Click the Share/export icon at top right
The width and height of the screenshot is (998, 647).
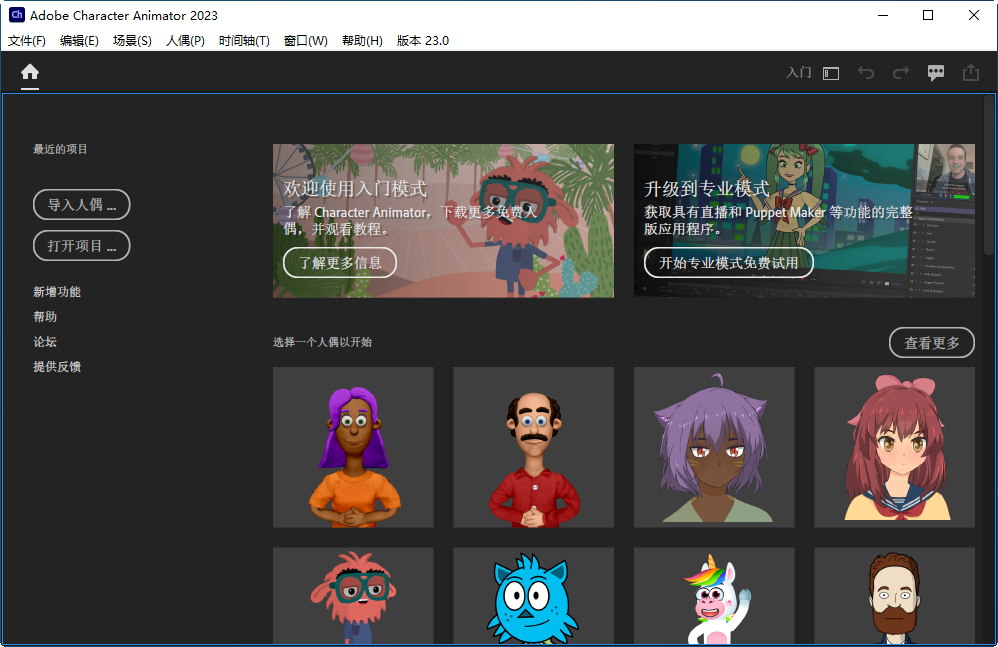(x=970, y=72)
